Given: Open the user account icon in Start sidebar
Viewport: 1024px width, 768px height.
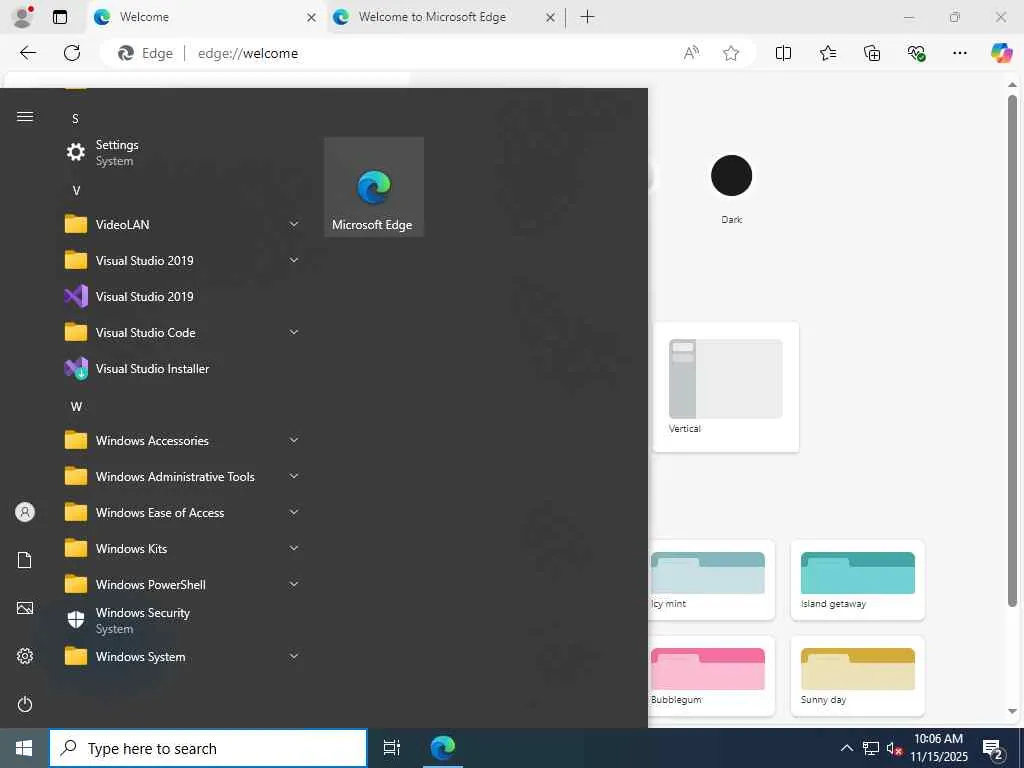Looking at the screenshot, I should (x=25, y=512).
